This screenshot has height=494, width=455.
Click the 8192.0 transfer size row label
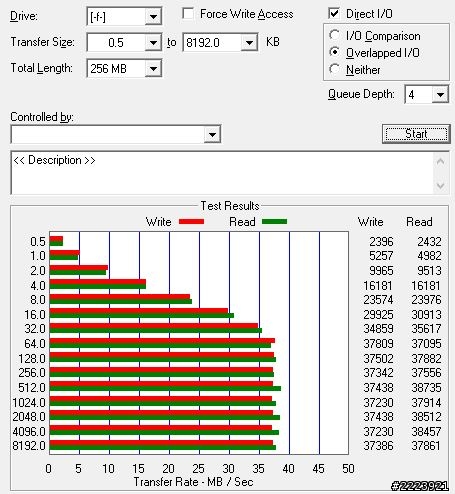(x=29, y=445)
